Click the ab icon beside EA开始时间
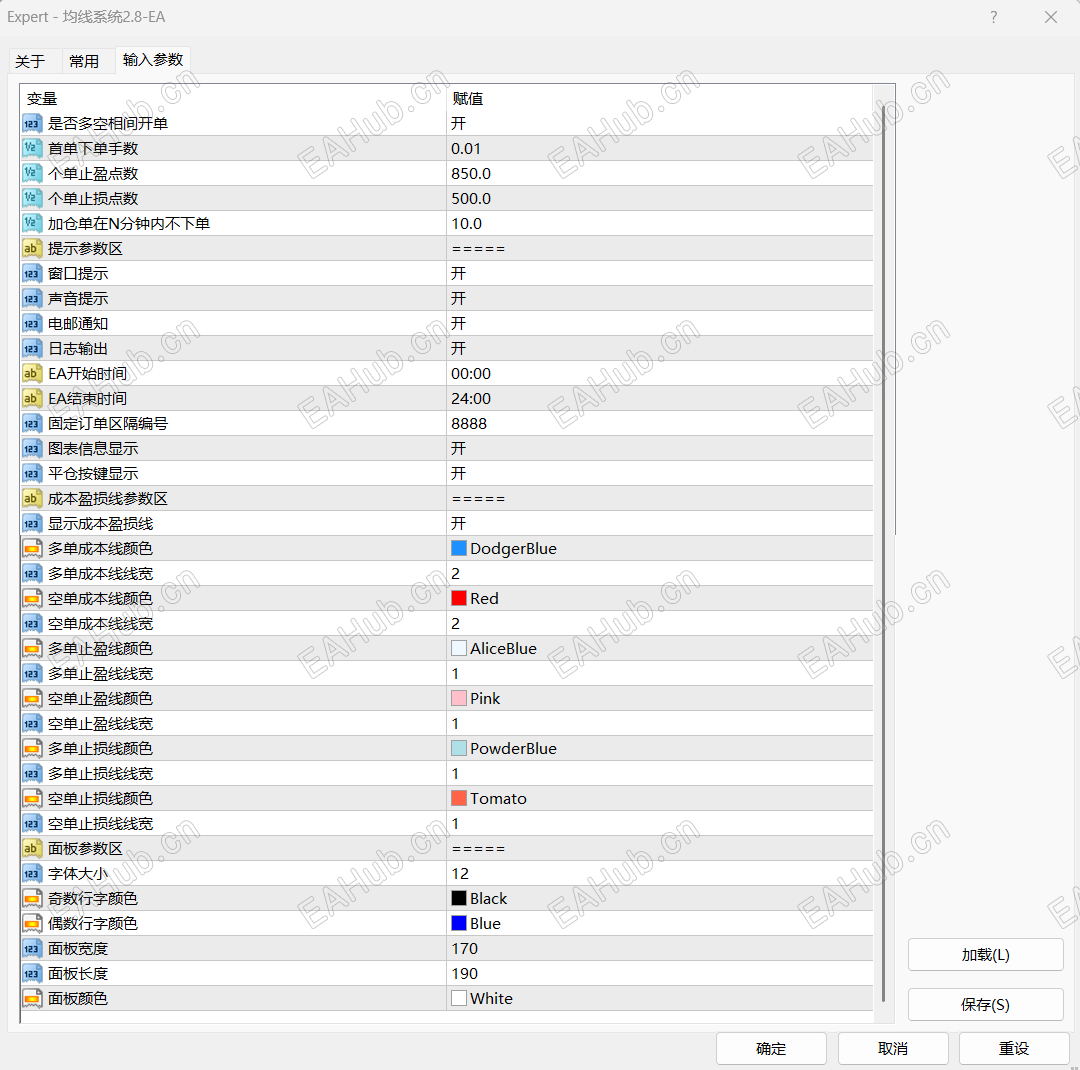This screenshot has width=1080, height=1070. click(31, 373)
